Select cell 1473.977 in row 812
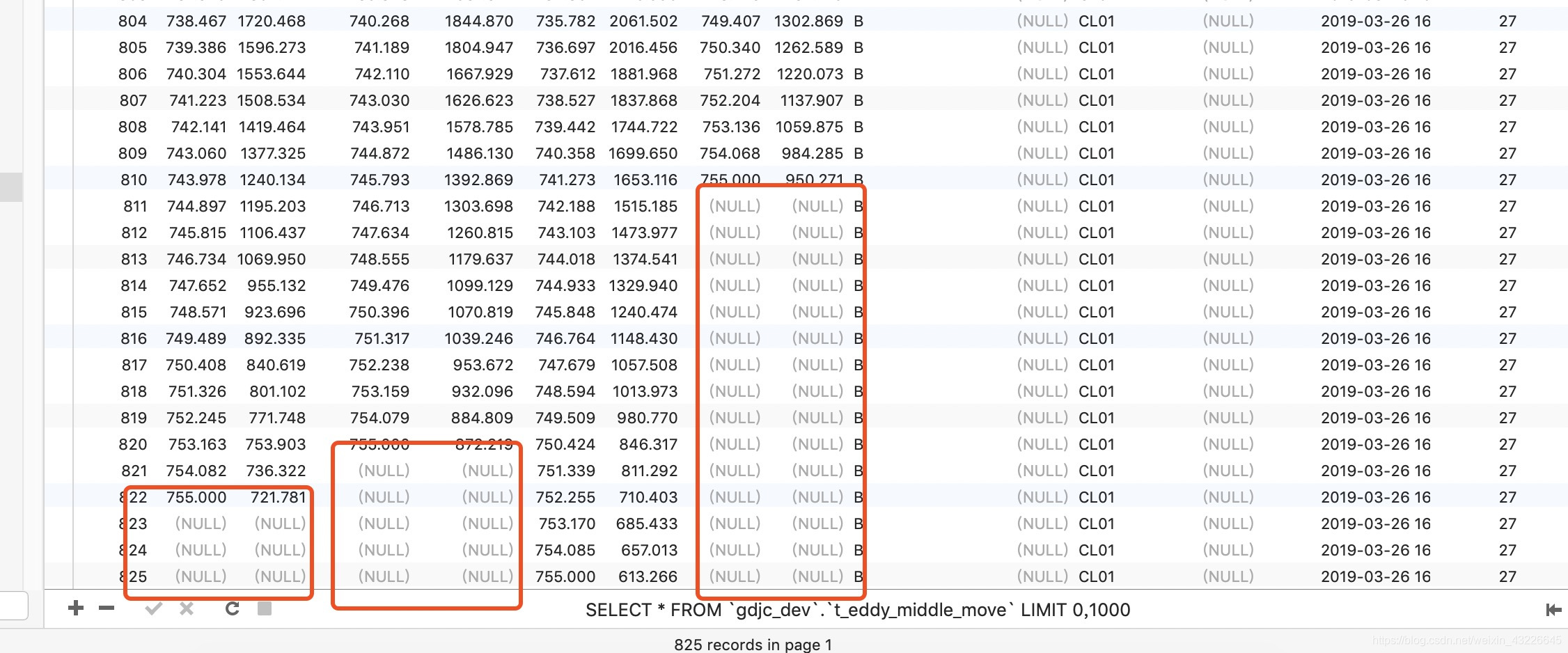The width and height of the screenshot is (1568, 653). pyautogui.click(x=644, y=233)
